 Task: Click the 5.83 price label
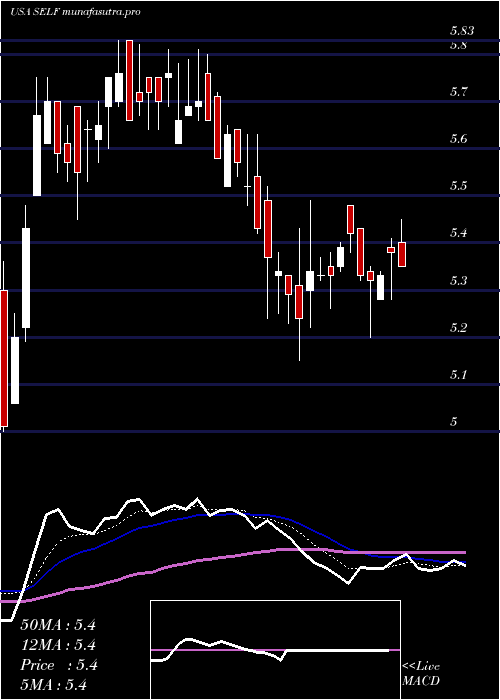coord(461,31)
